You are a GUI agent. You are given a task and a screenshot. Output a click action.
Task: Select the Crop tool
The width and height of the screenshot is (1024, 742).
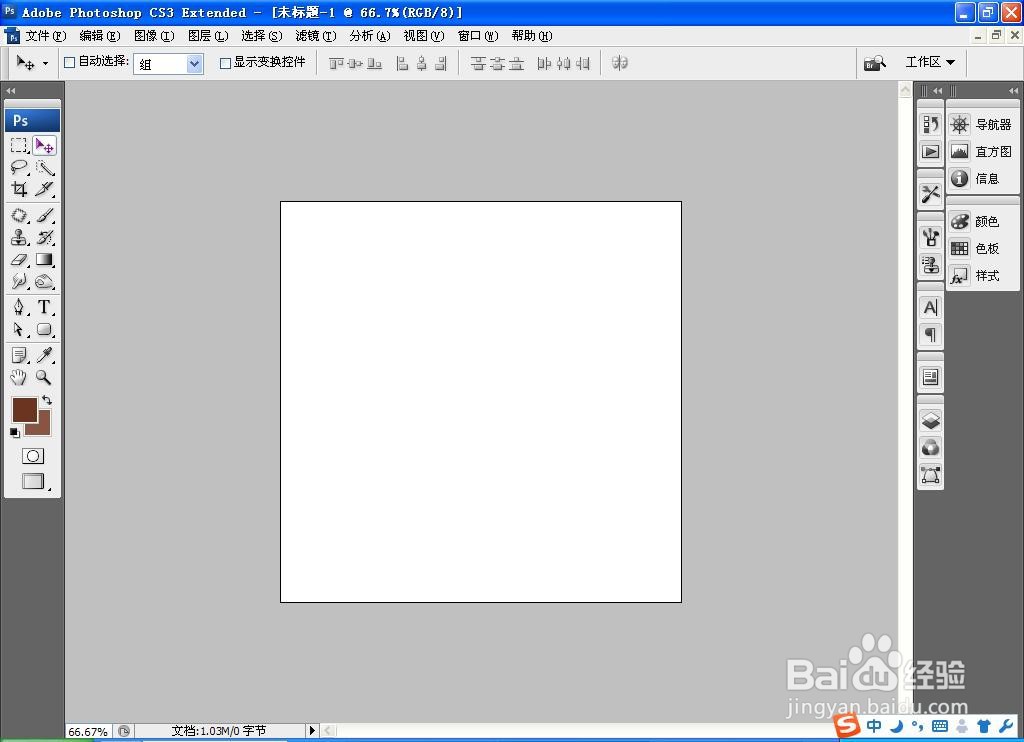click(19, 189)
